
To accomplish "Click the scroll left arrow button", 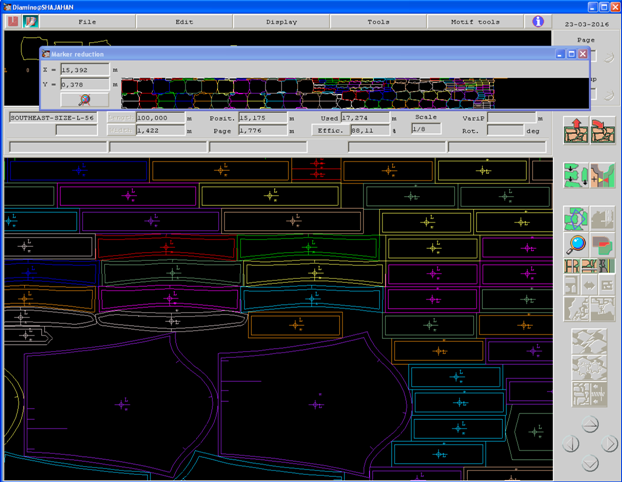I will (571, 443).
